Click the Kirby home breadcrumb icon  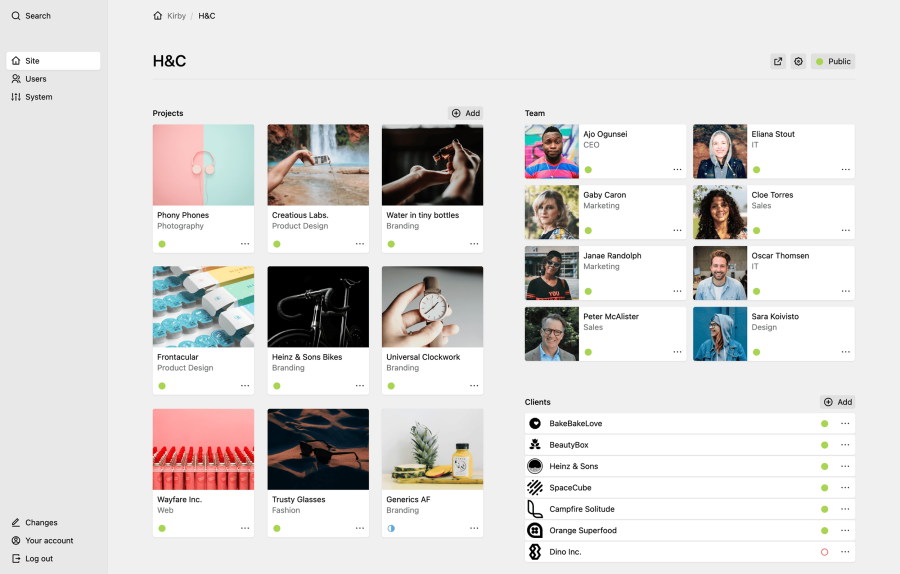click(x=158, y=15)
